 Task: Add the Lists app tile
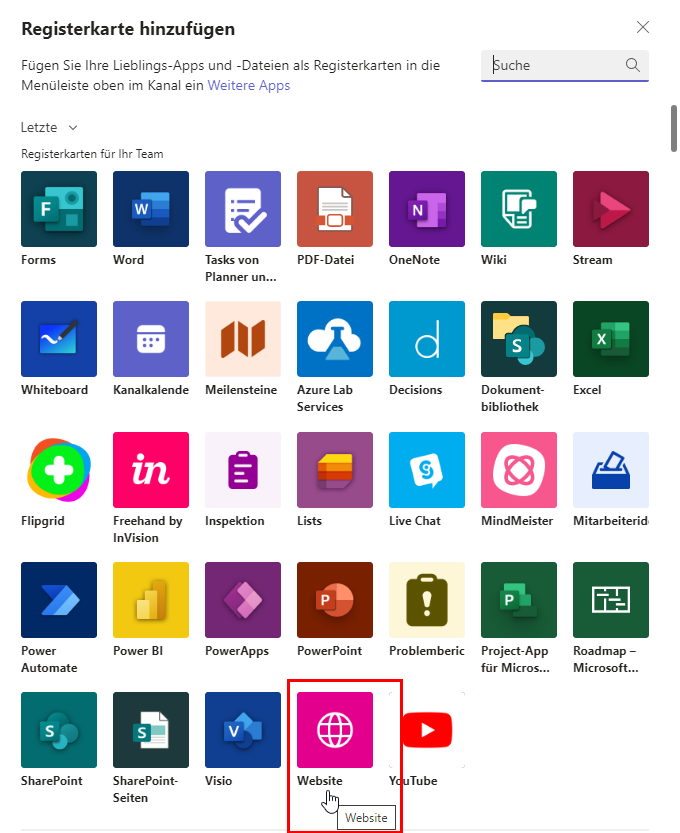coord(335,470)
